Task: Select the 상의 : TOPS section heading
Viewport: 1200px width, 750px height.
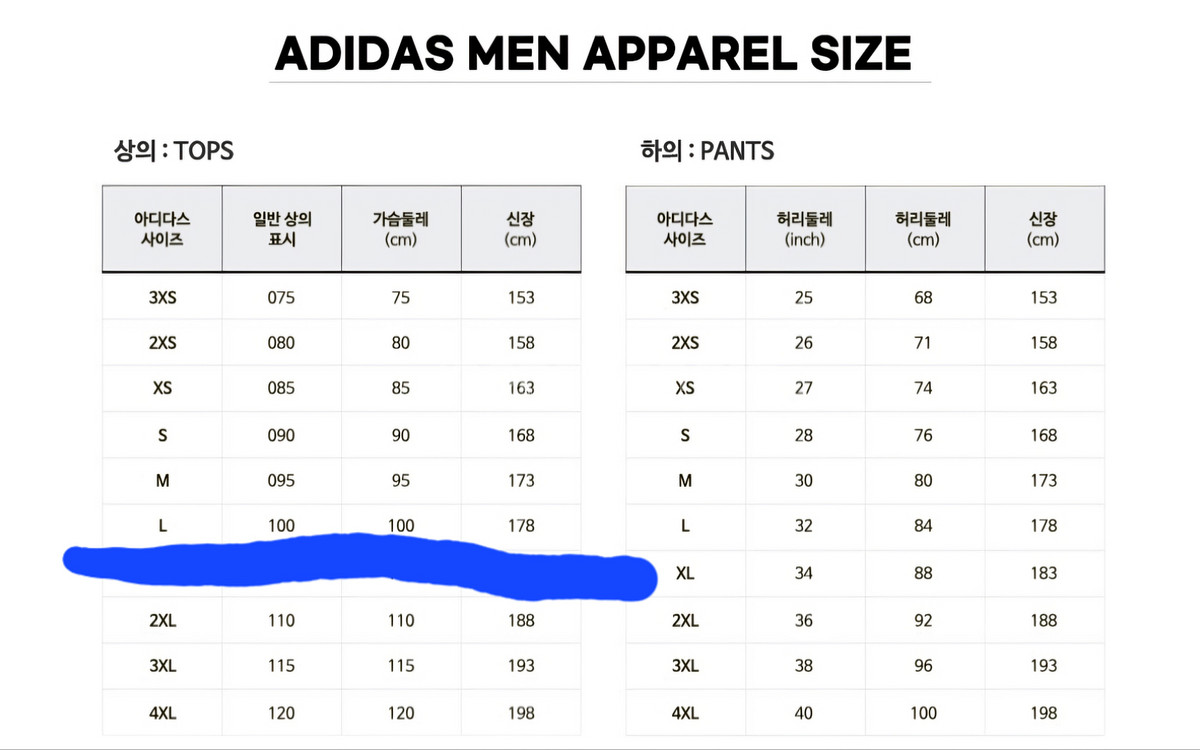Action: pos(173,151)
